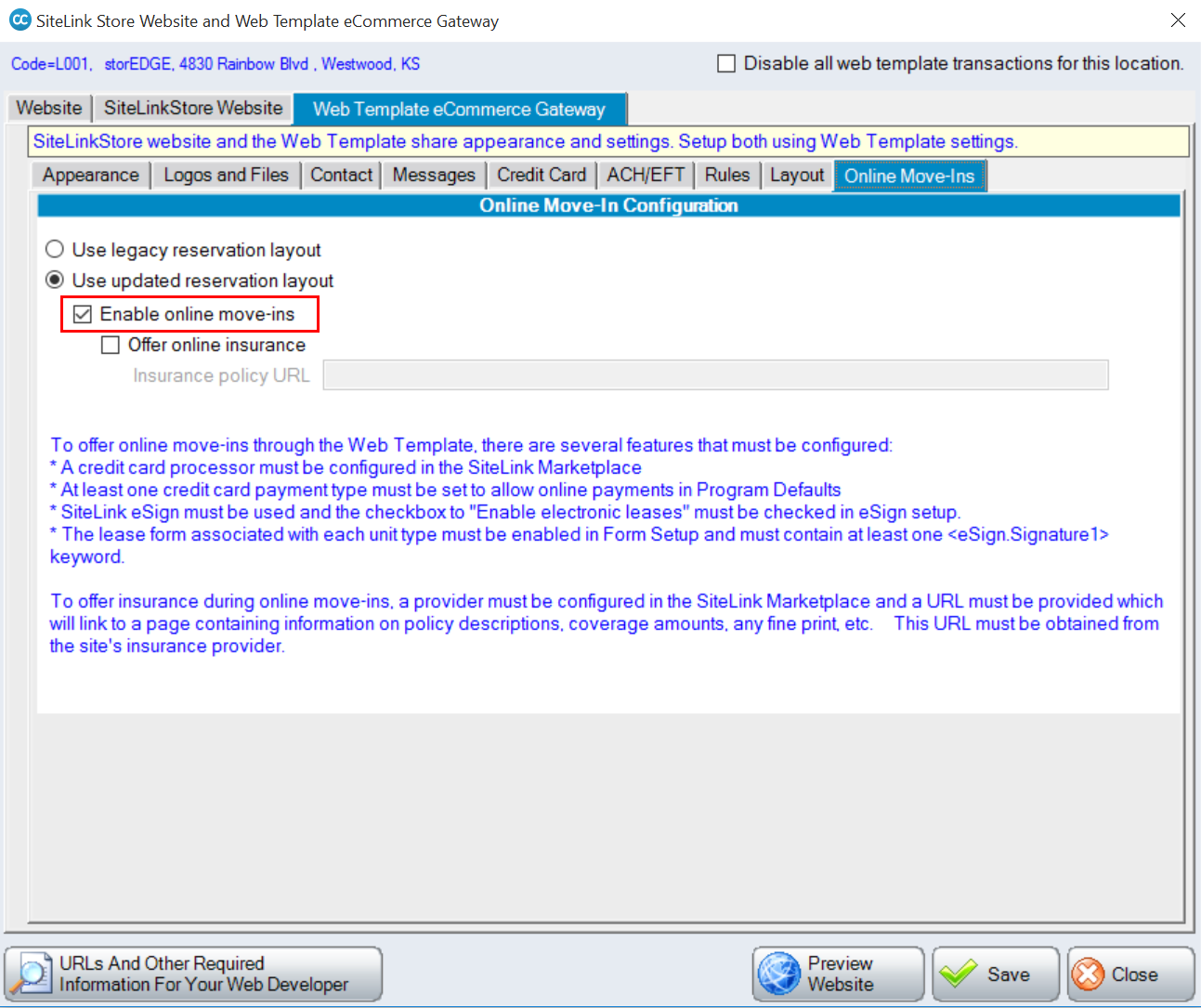This screenshot has width=1201, height=1008.
Task: Open the Rules tab
Action: 727,175
